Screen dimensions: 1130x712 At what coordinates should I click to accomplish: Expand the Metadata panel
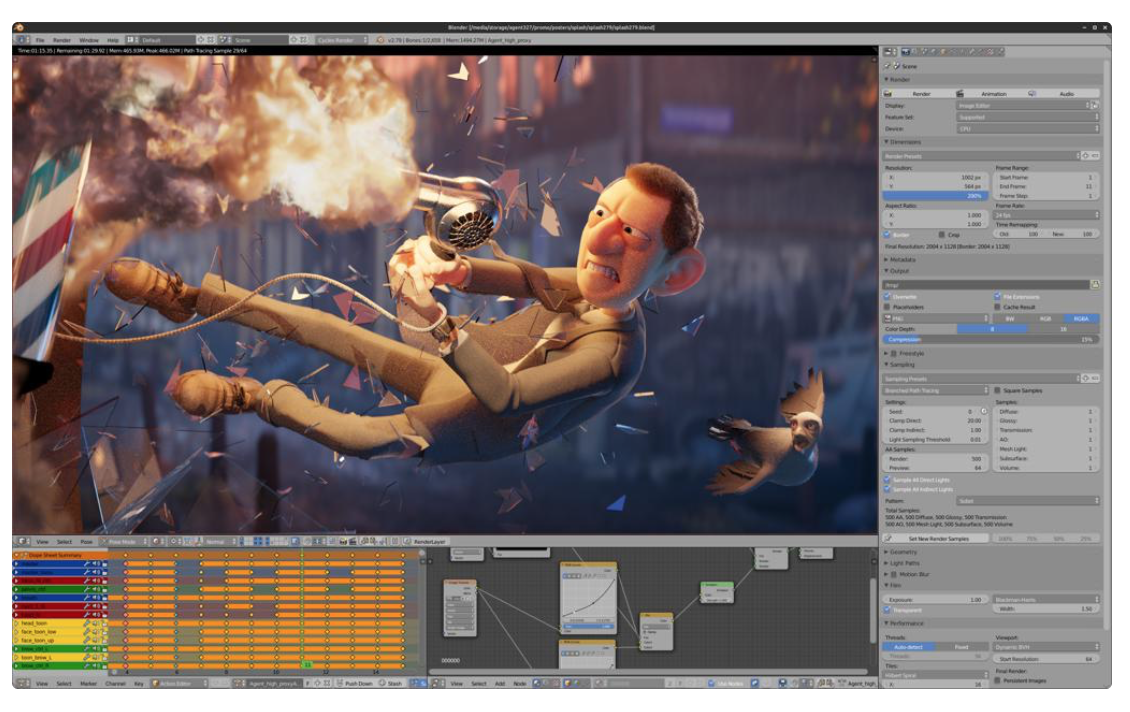[x=992, y=259]
